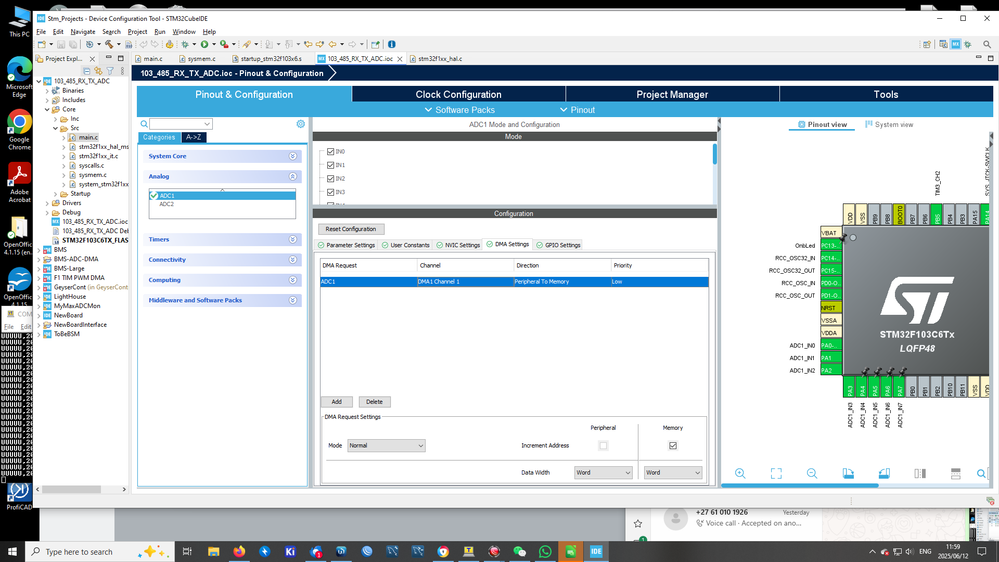Click the Open Perspective toolbar icon

coord(927,45)
